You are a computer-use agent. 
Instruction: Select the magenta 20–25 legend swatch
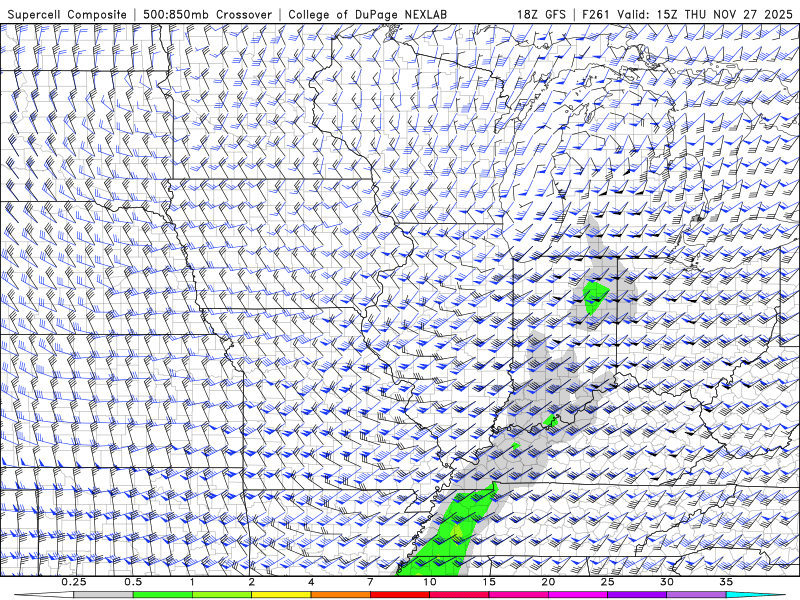click(x=578, y=595)
